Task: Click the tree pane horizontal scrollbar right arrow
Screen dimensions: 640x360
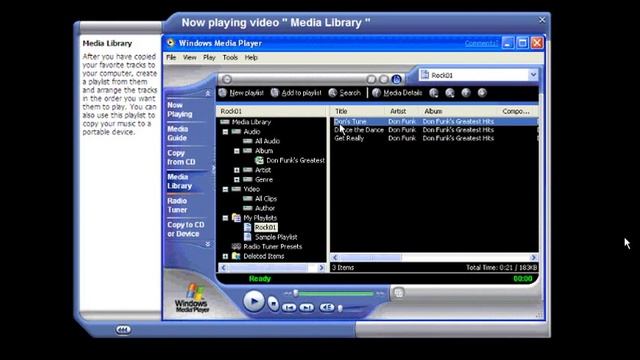Action: click(321, 268)
